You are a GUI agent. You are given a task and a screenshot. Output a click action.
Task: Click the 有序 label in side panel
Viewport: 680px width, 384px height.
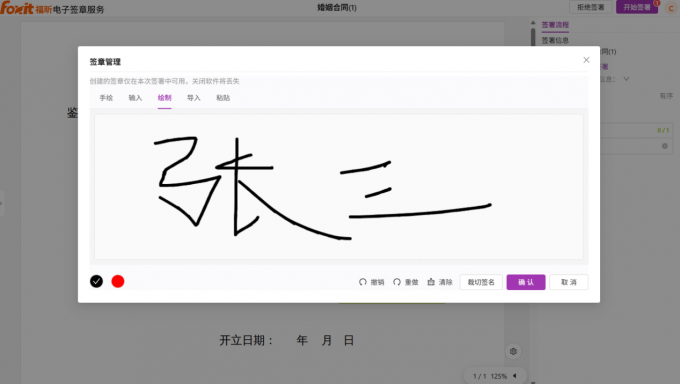[666, 96]
